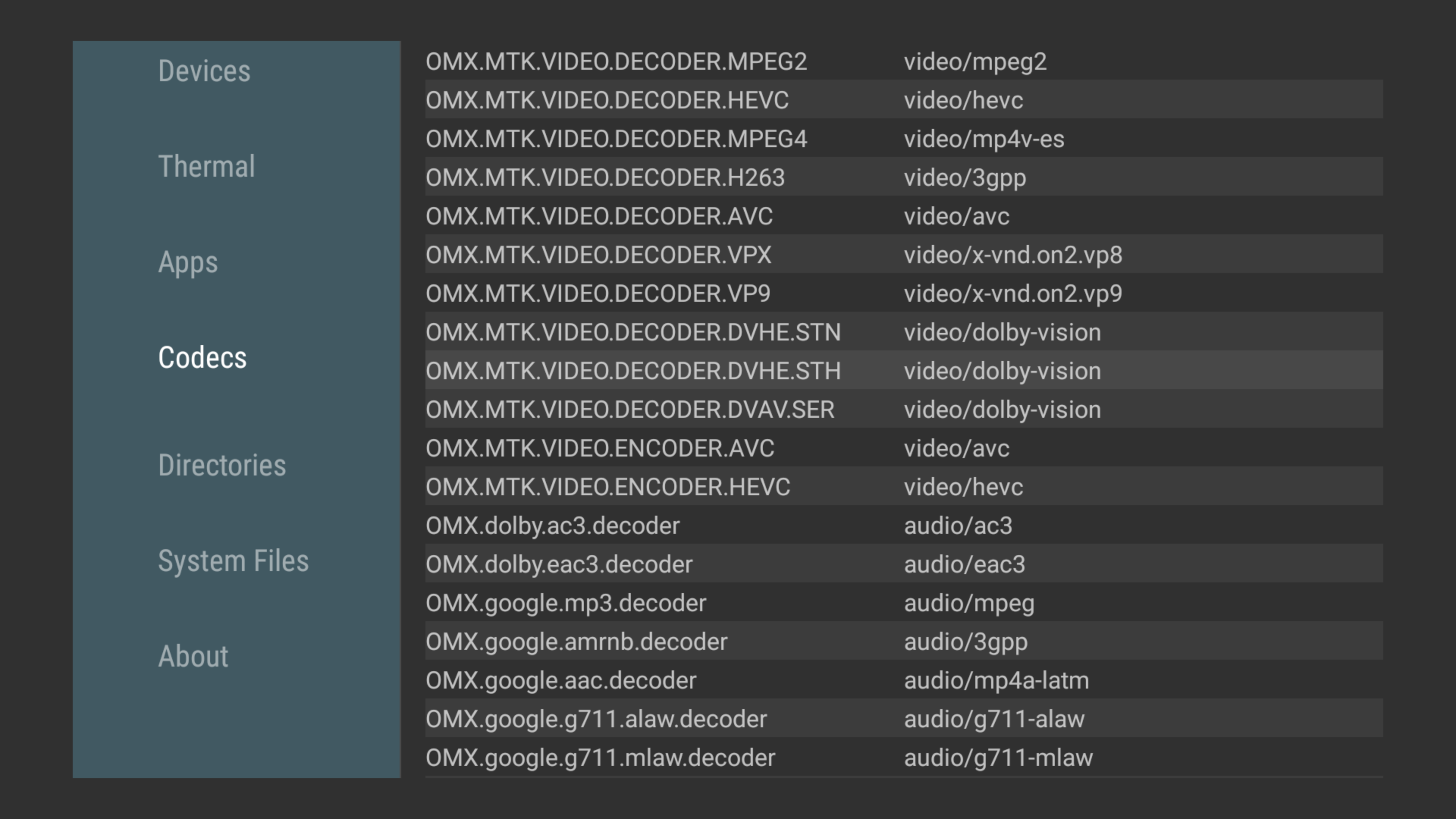Select the OMX.dolby.eac3.decoder entry
Screen dimensions: 1456x819
tap(904, 563)
